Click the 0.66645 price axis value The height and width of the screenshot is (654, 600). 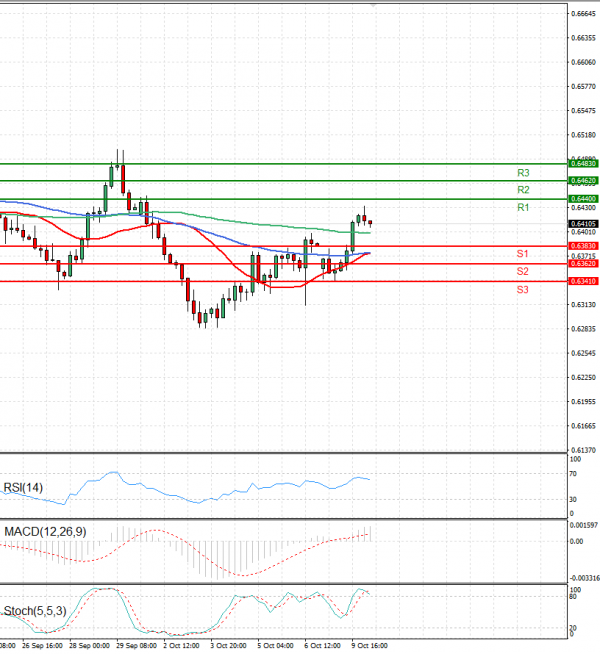click(x=583, y=14)
